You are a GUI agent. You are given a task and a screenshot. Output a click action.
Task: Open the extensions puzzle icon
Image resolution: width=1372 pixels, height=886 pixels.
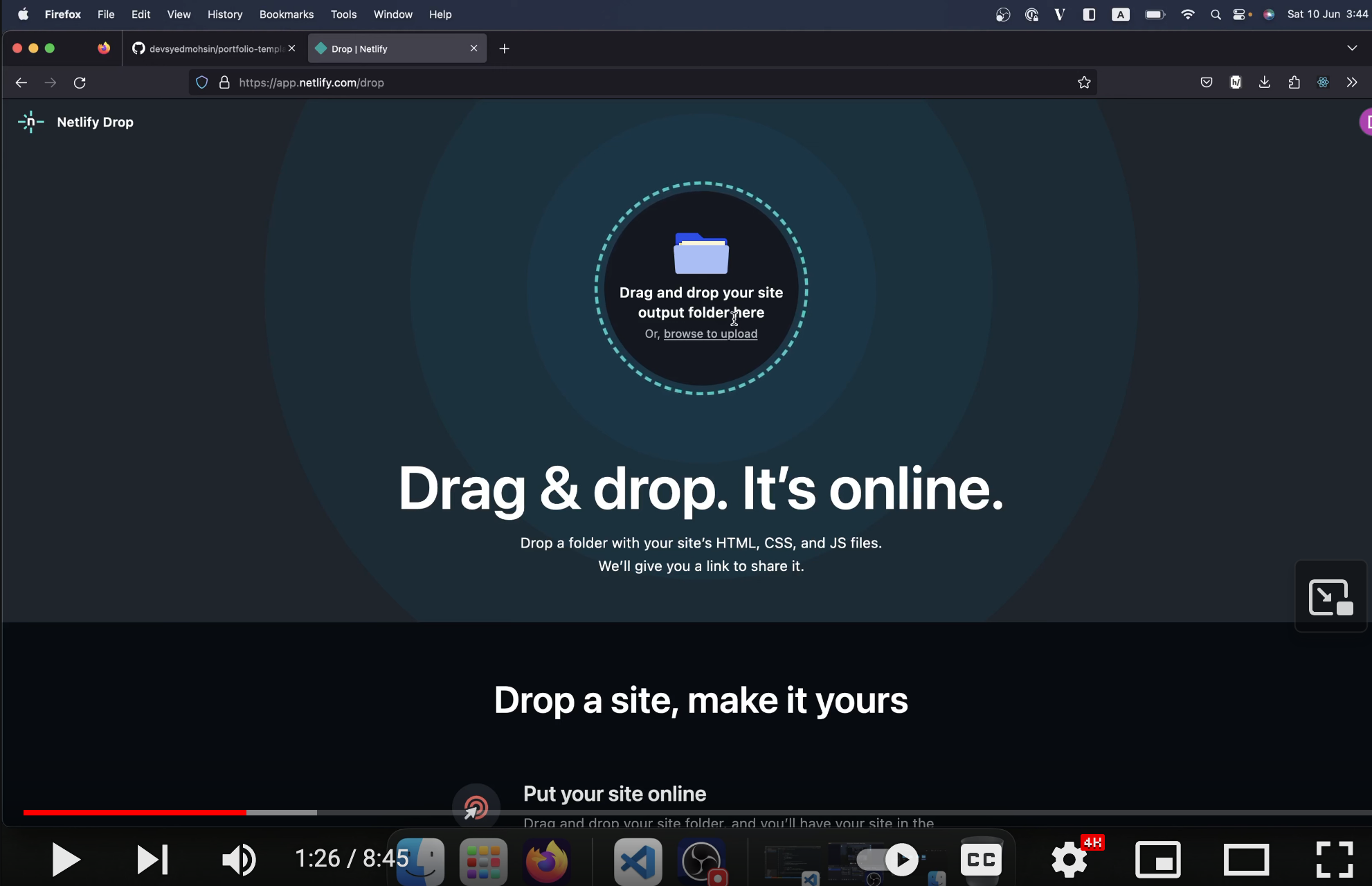[1294, 82]
